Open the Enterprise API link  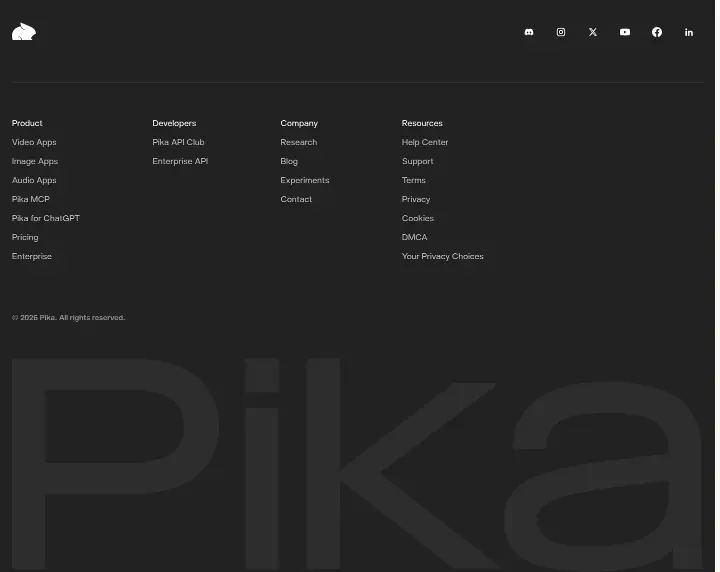click(180, 161)
